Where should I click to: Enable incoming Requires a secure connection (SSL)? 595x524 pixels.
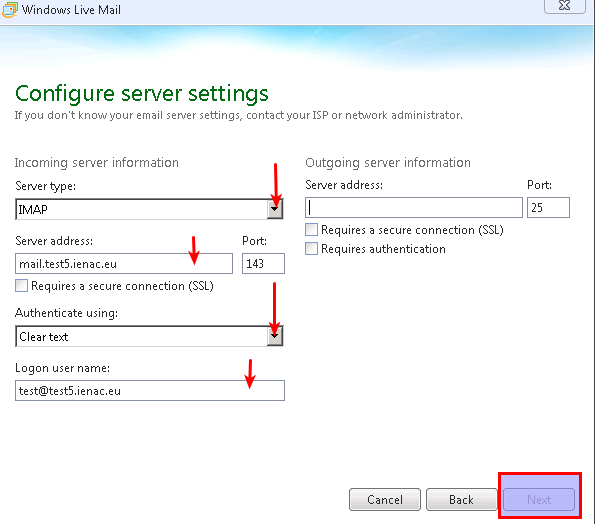(22, 286)
